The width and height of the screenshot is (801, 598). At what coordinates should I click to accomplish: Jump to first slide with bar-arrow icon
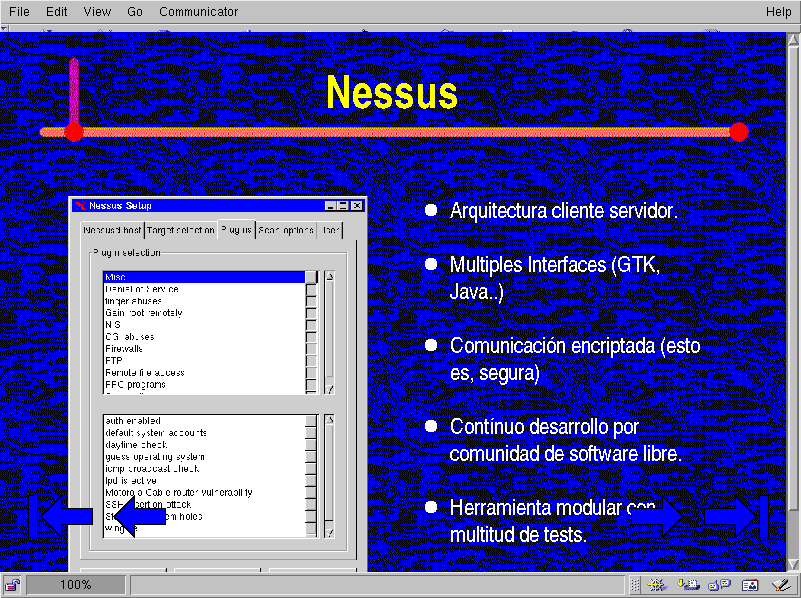(x=60, y=516)
